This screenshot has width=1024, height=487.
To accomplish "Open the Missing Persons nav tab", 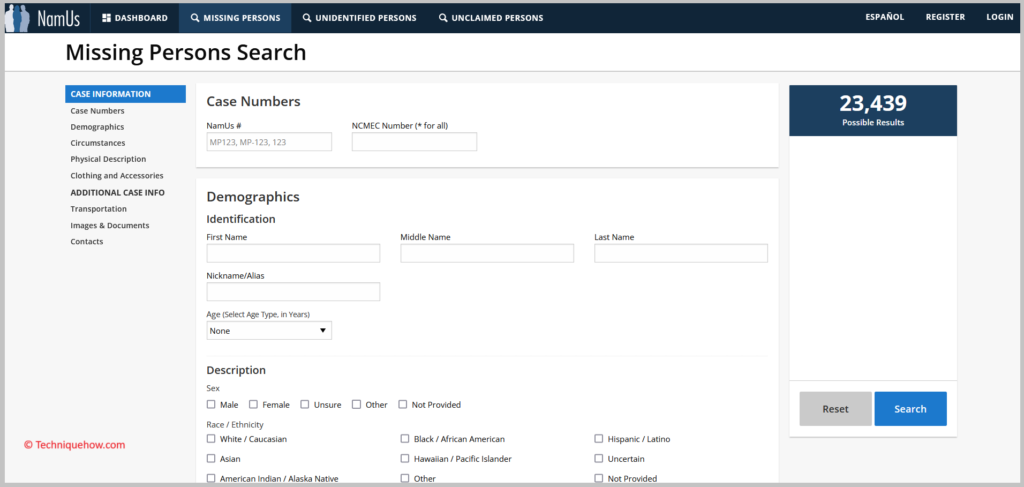I will pyautogui.click(x=235, y=18).
